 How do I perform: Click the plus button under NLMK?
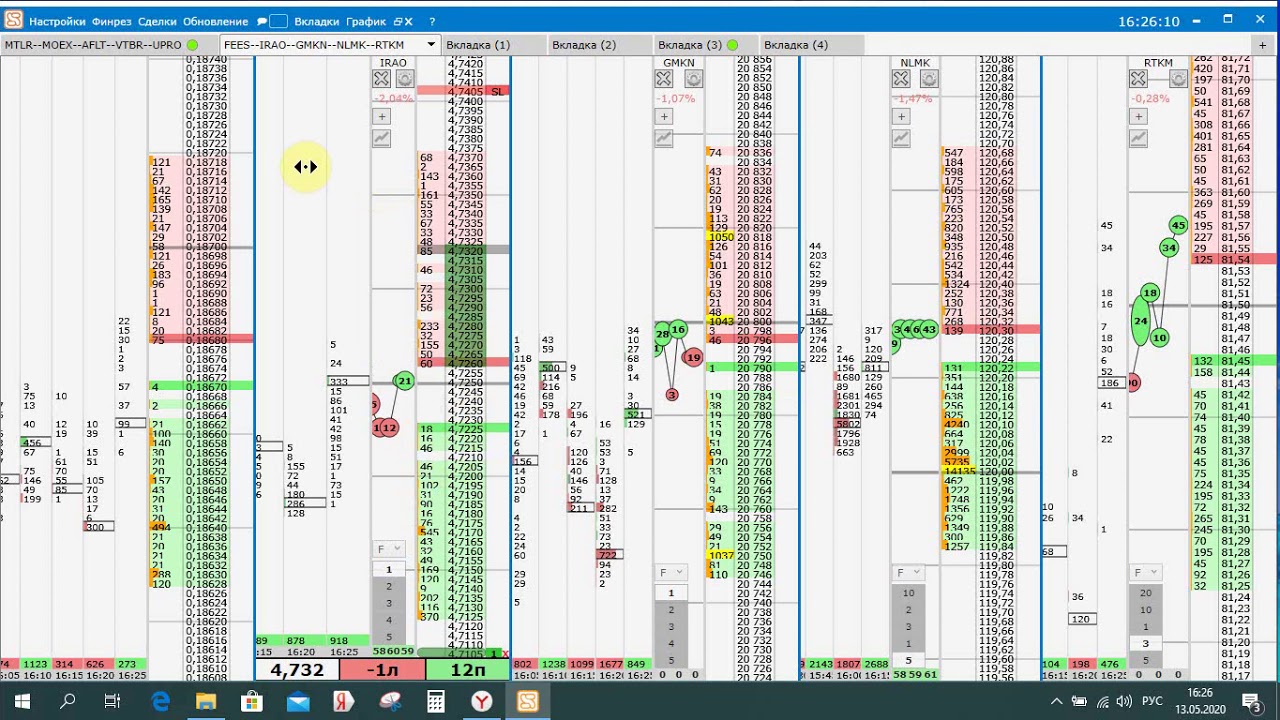901,116
